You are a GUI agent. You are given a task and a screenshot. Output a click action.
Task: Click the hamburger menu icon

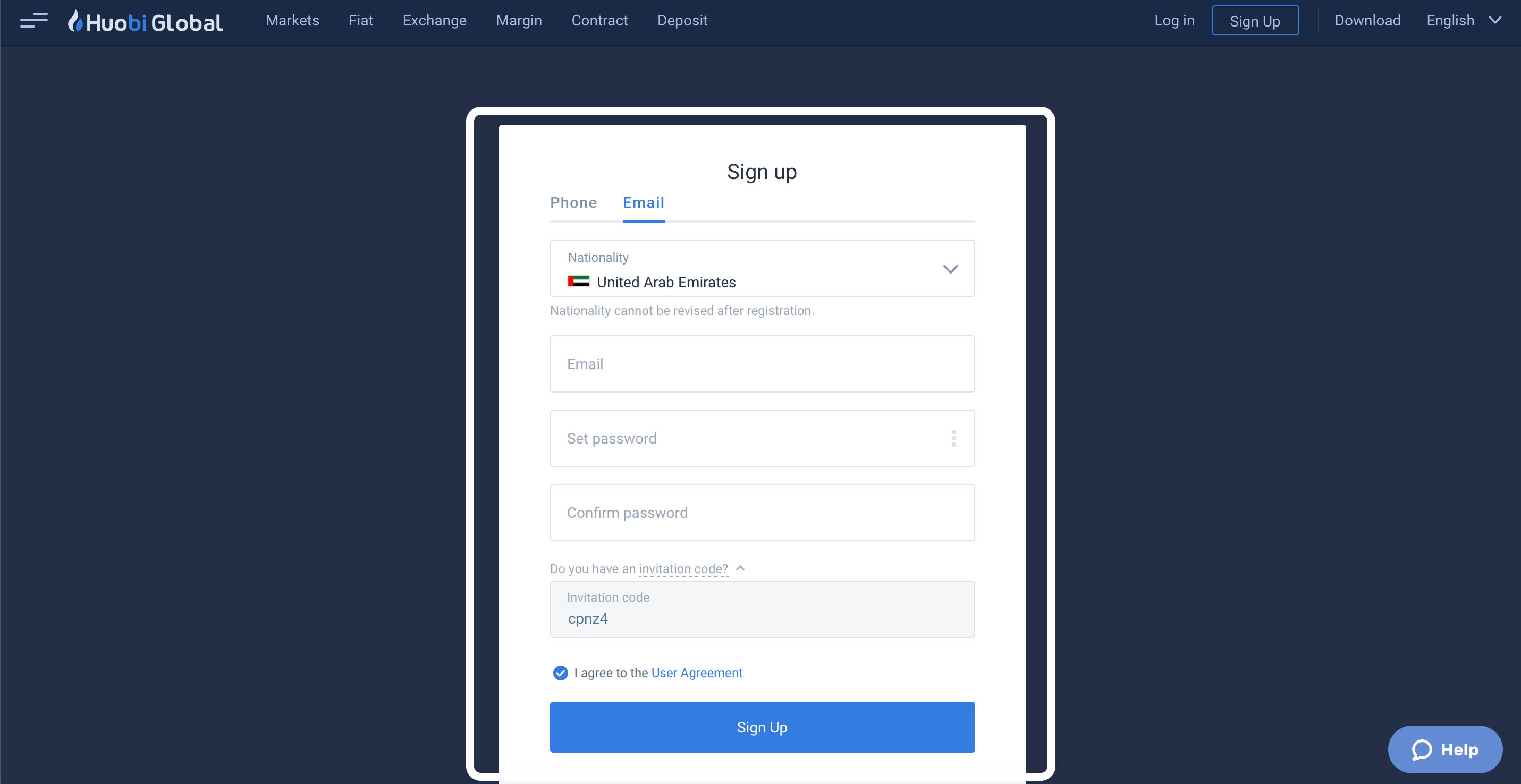point(34,20)
